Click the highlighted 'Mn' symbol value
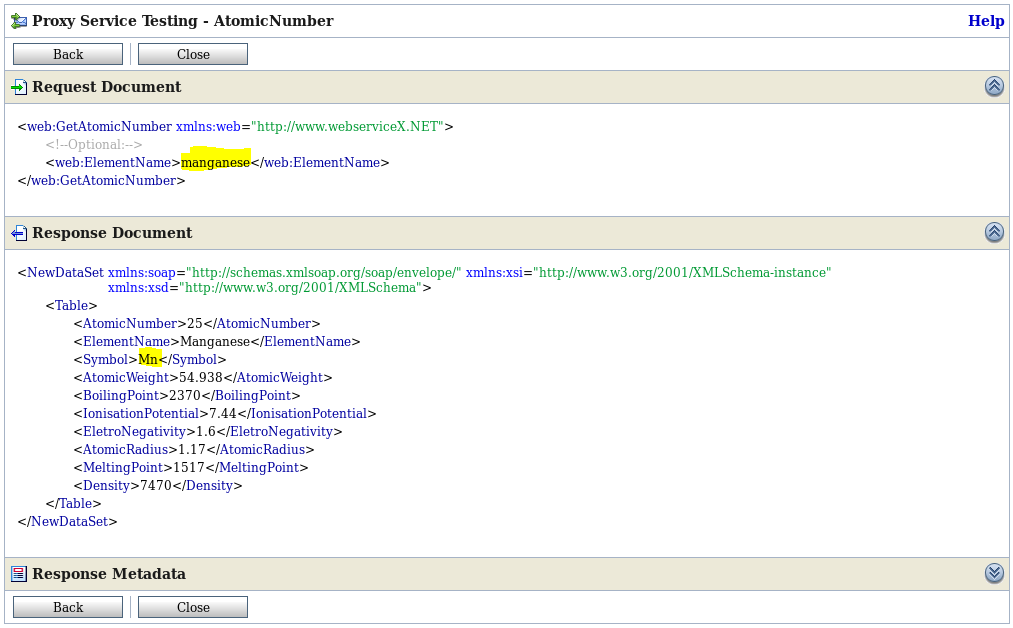This screenshot has width=1013, height=628. (x=149, y=359)
